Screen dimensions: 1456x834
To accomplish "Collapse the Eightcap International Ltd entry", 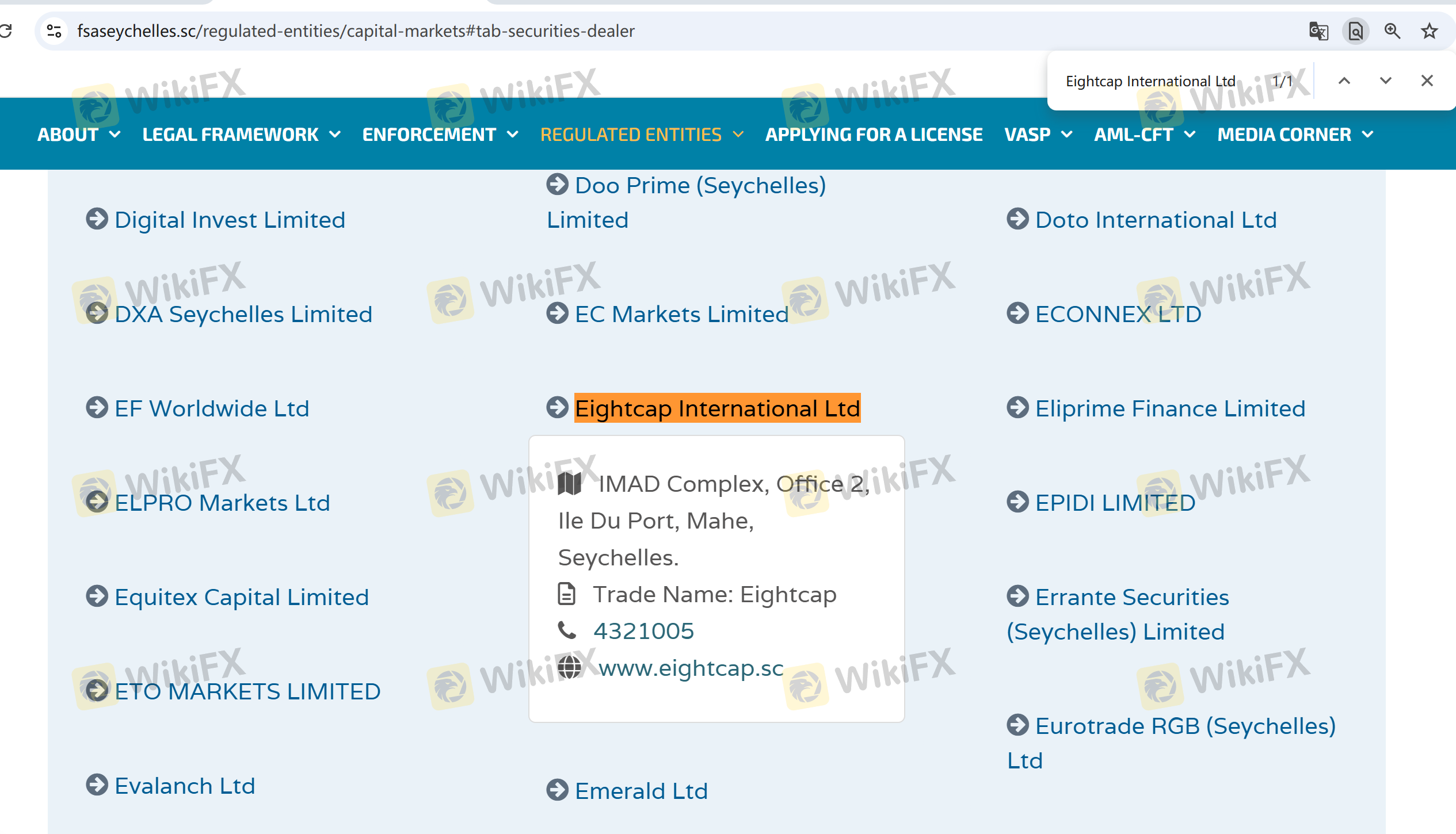I will click(718, 408).
